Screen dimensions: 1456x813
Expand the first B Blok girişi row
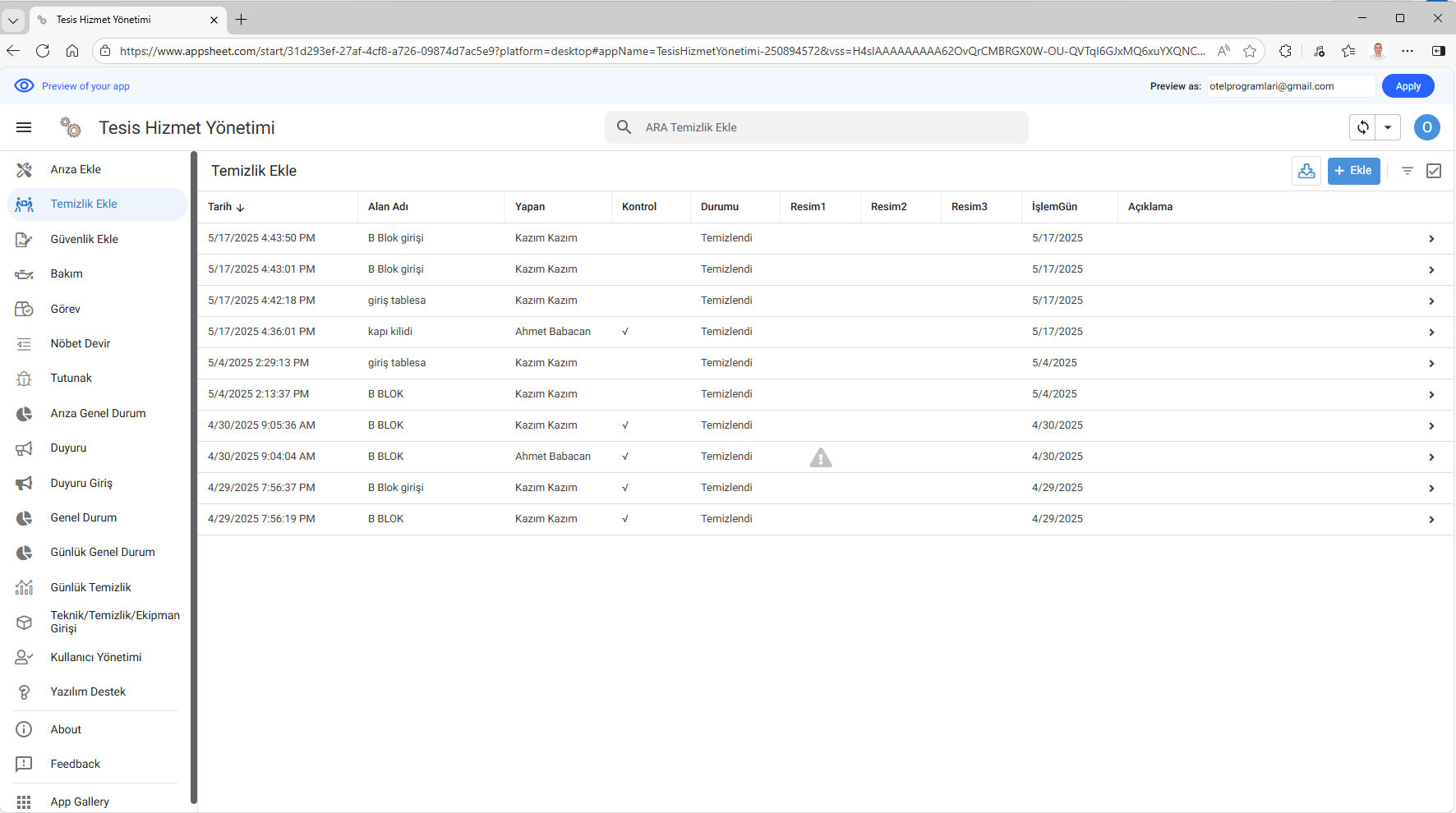click(1431, 239)
